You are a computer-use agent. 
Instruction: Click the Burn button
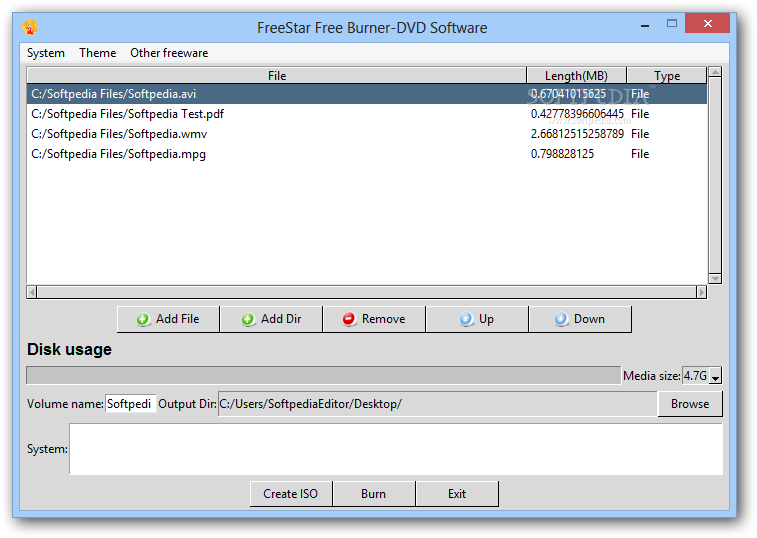(374, 494)
